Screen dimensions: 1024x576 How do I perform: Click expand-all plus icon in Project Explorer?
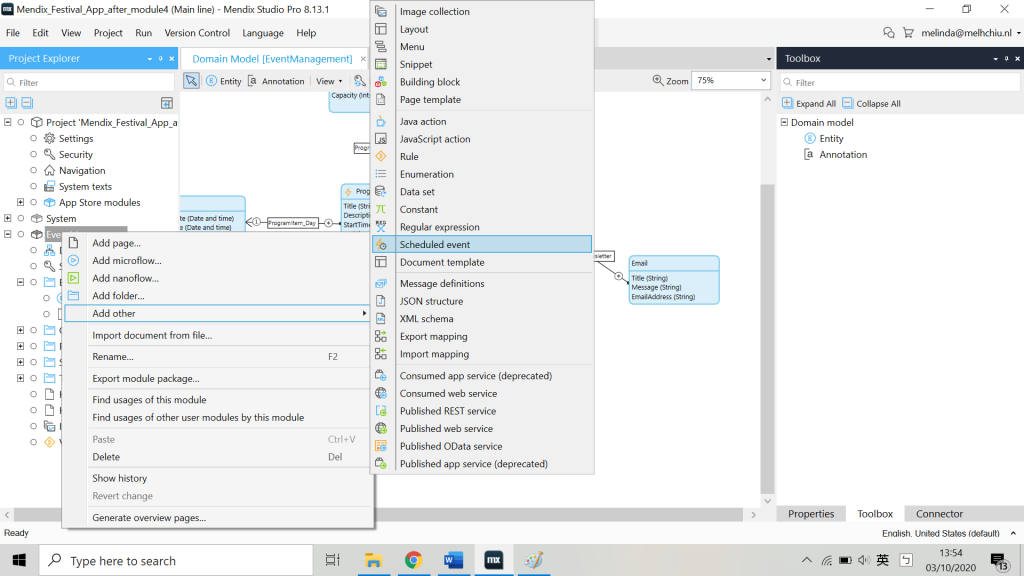click(x=11, y=103)
